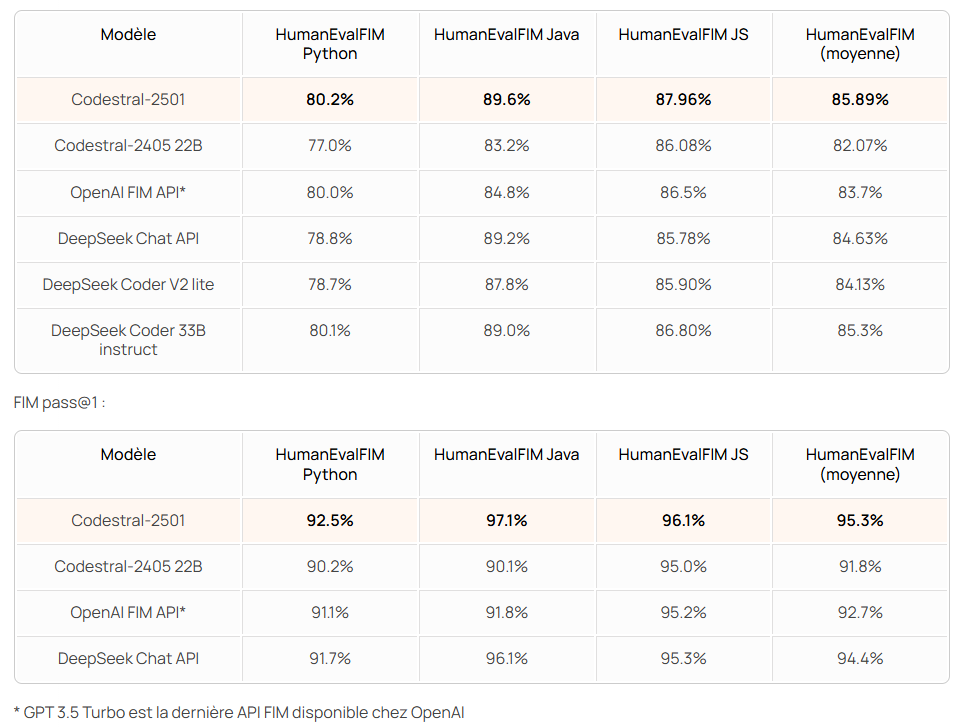Select the bold 97.1% Java score

[x=506, y=520]
